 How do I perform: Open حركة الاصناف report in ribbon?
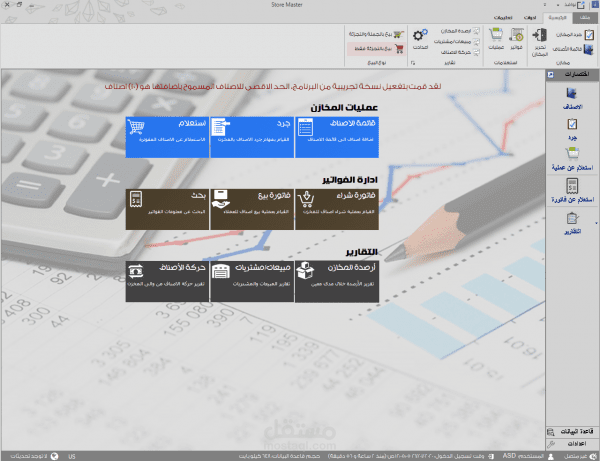460,52
